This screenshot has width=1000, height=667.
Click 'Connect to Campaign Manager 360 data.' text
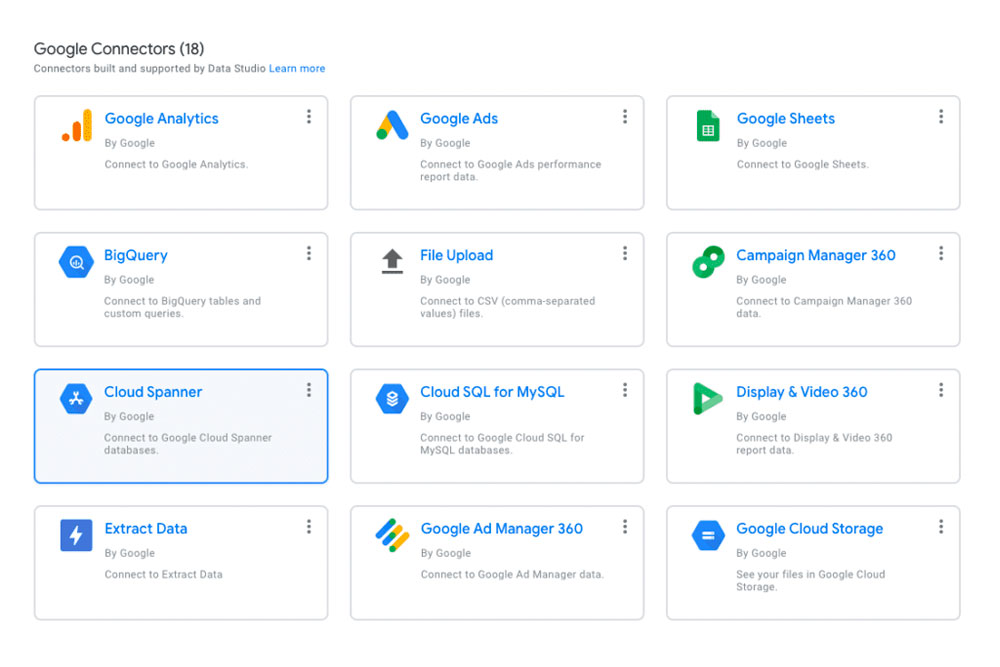(x=824, y=307)
